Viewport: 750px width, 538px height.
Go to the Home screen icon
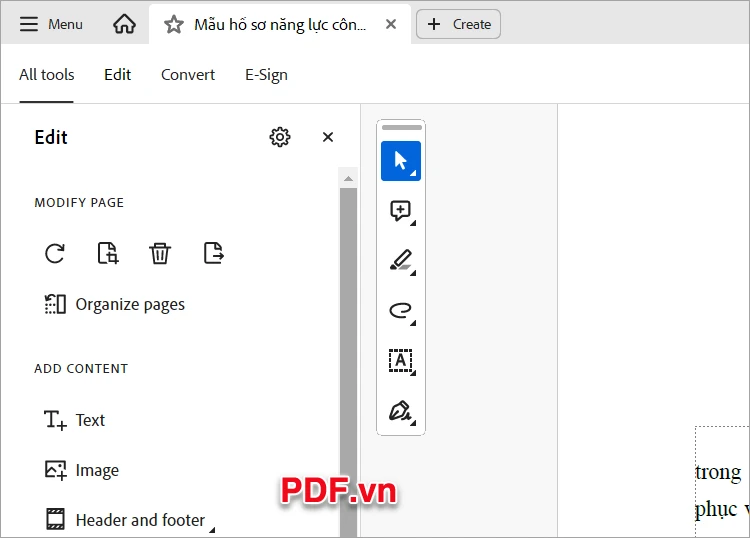[x=124, y=24]
